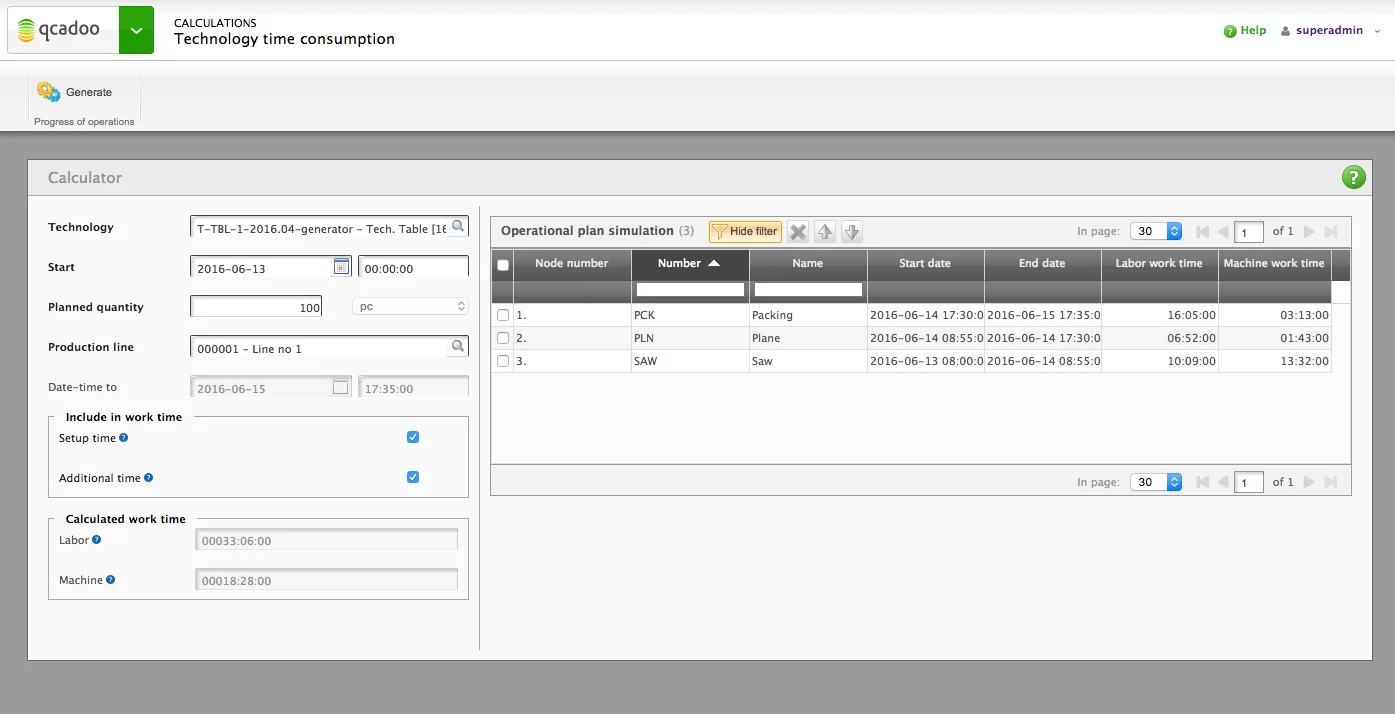Viewport: 1395px width, 714px height.
Task: Go to last page in top pager
Action: click(x=1331, y=232)
